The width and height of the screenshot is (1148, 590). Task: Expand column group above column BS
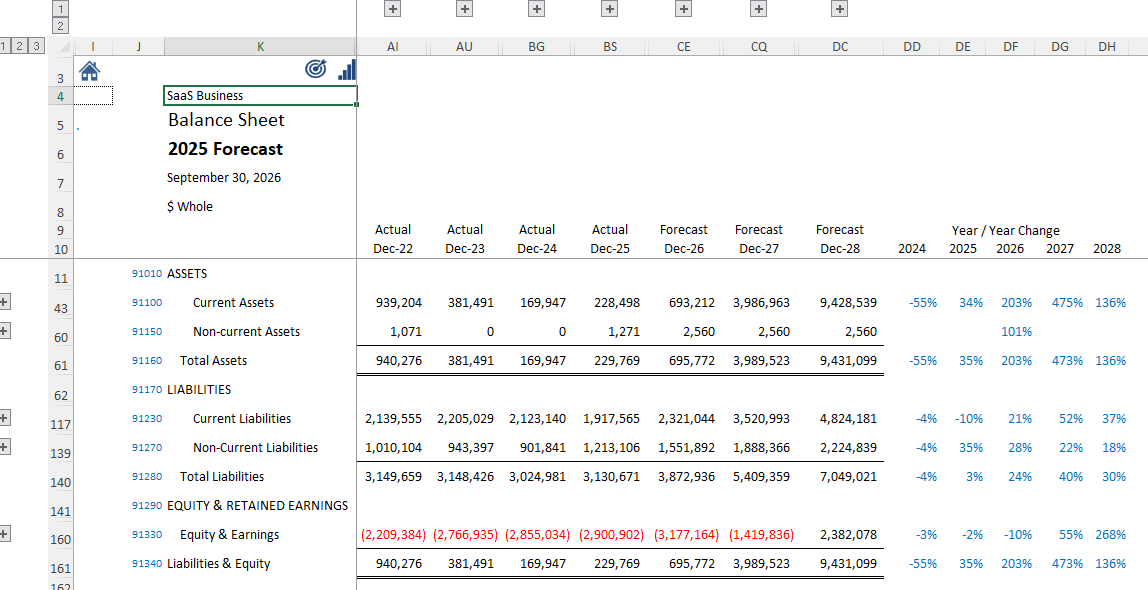pos(610,9)
